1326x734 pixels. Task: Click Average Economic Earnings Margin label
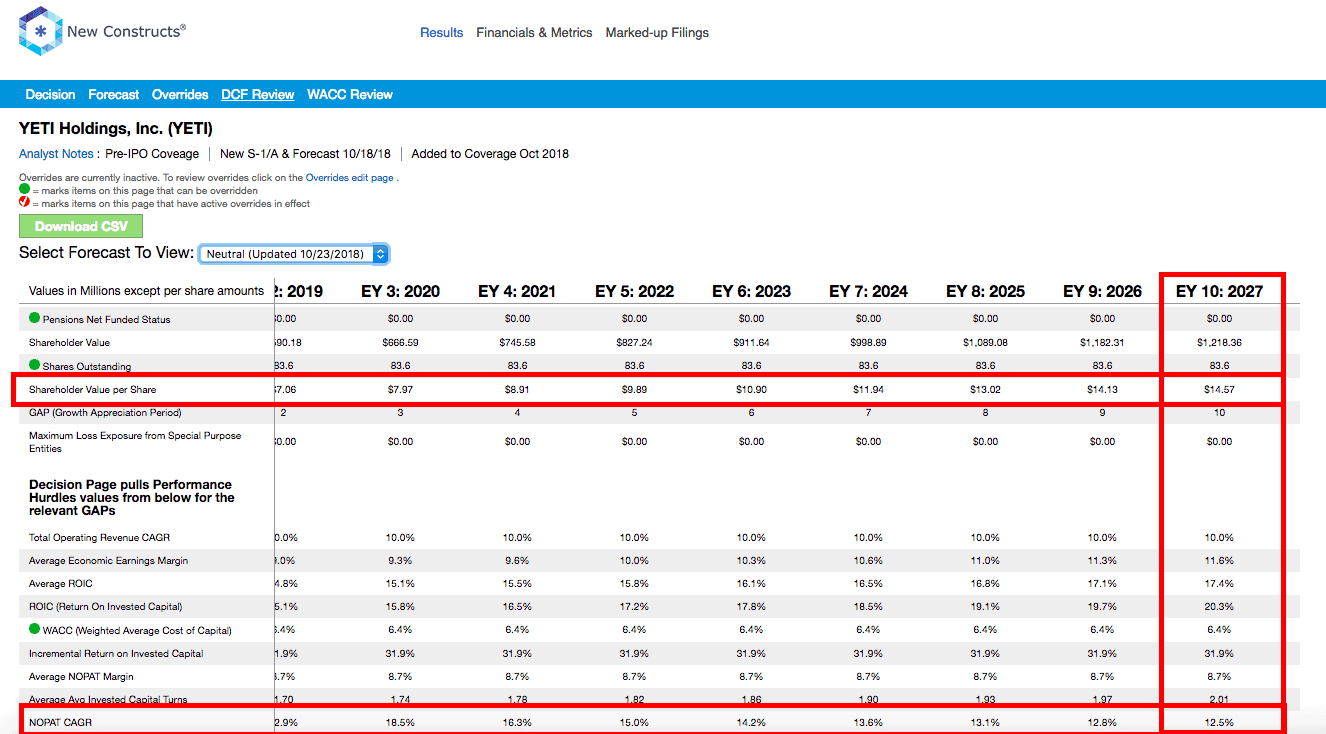108,561
